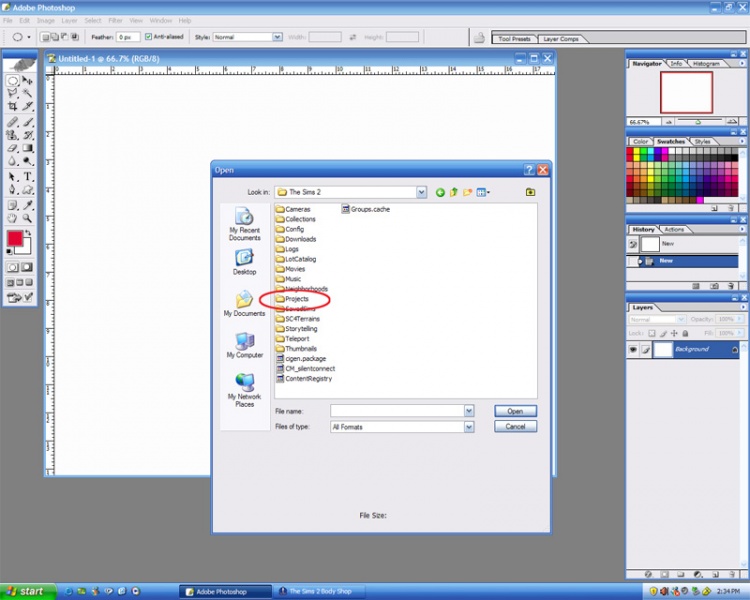The width and height of the screenshot is (750, 600).
Task: Create new folder in Open dialog
Action: pyautogui.click(x=467, y=192)
